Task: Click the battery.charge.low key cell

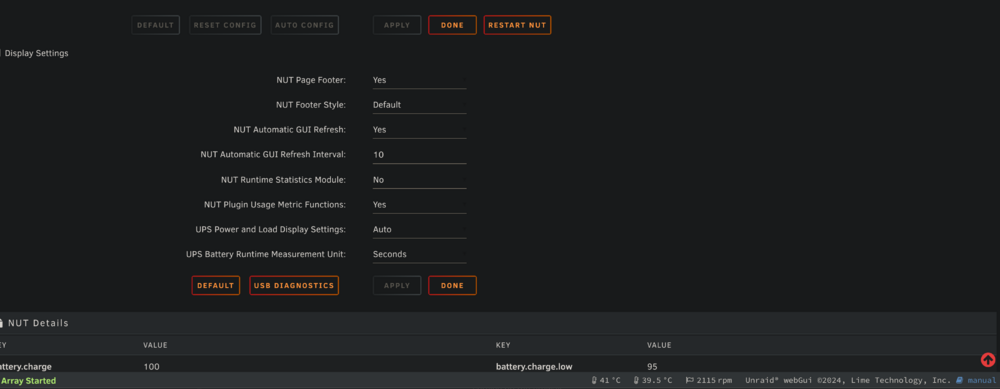Action: (x=534, y=367)
